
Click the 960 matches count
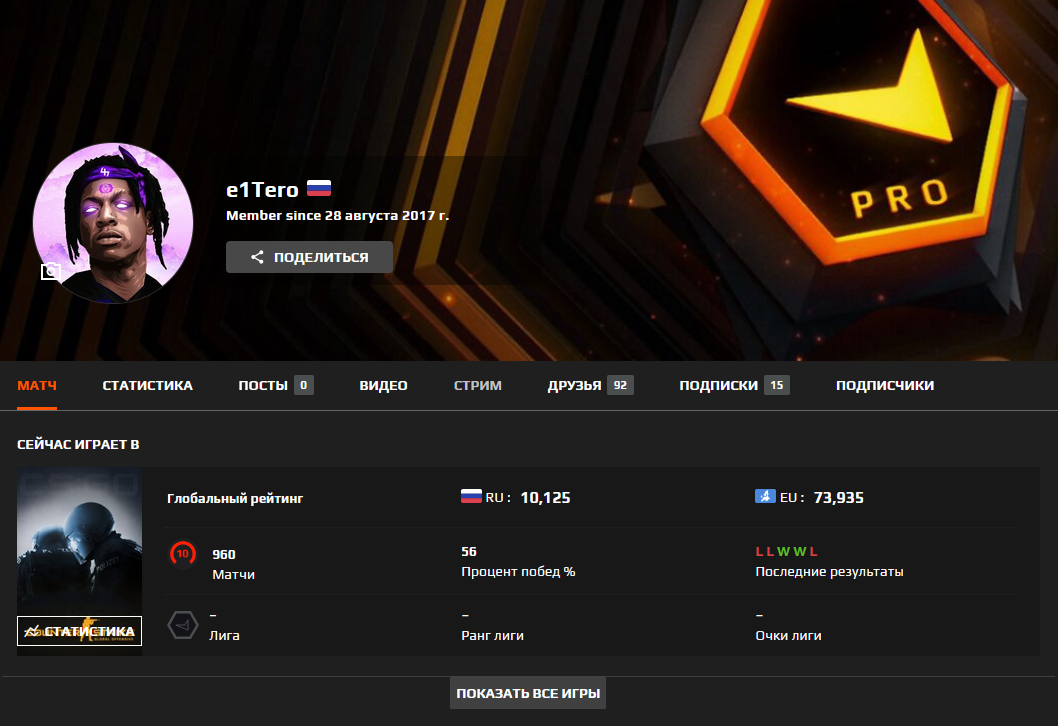(x=224, y=554)
